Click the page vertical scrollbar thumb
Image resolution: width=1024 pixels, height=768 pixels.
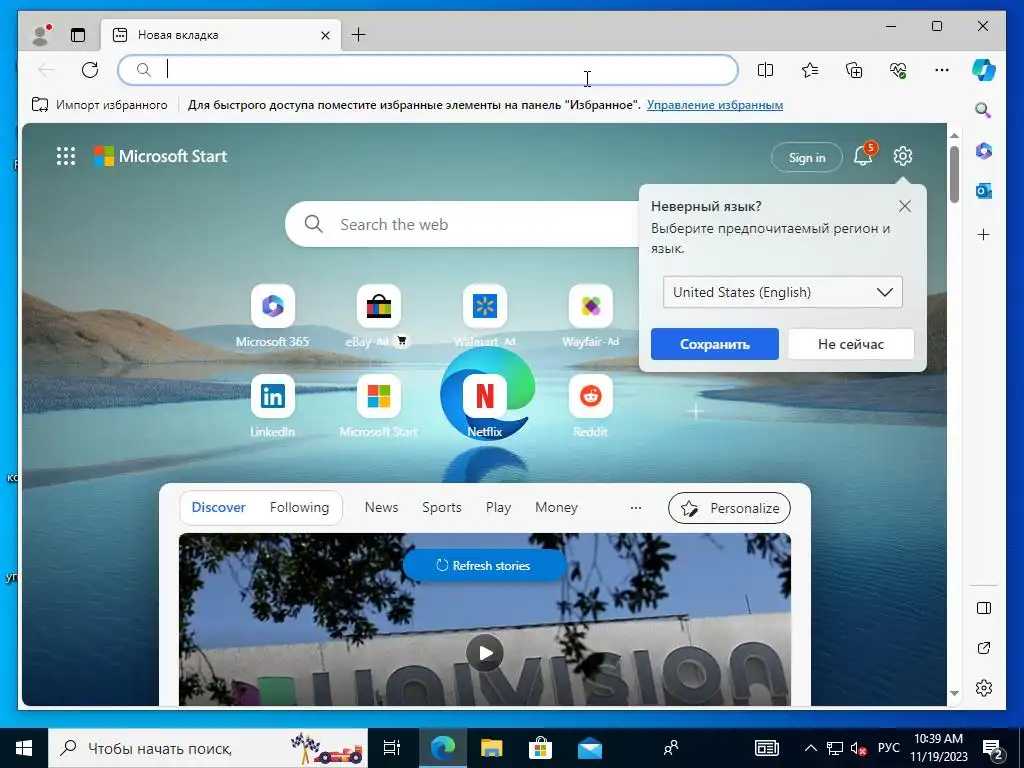[x=954, y=174]
